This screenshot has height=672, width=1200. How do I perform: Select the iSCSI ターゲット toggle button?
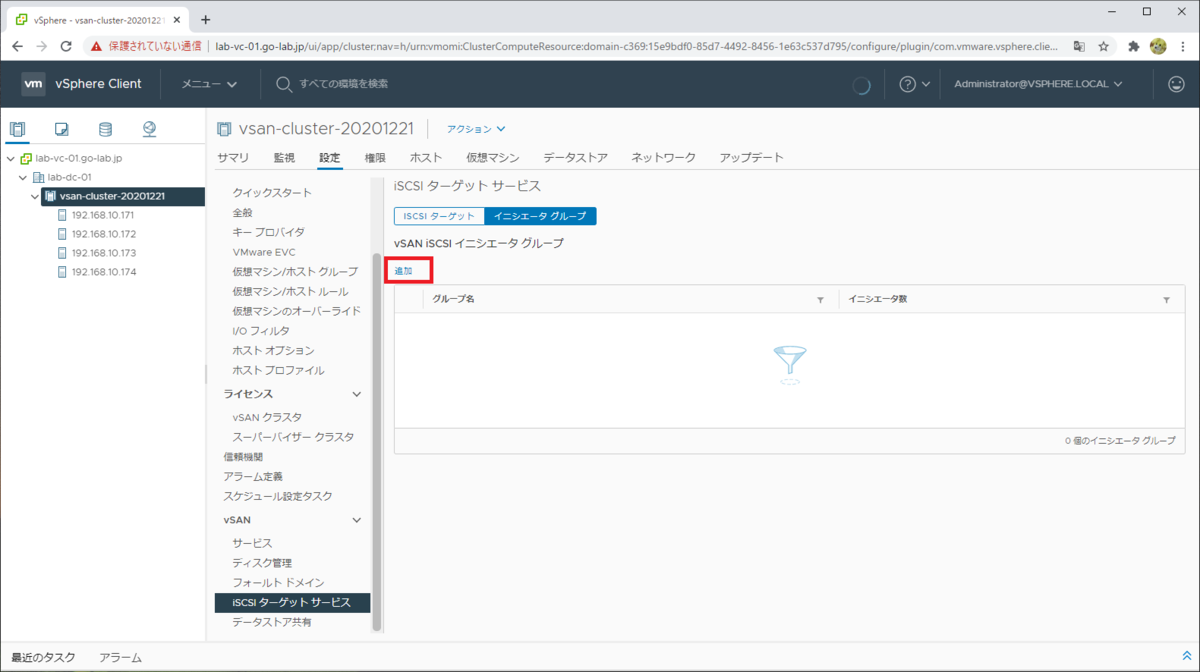(x=439, y=216)
